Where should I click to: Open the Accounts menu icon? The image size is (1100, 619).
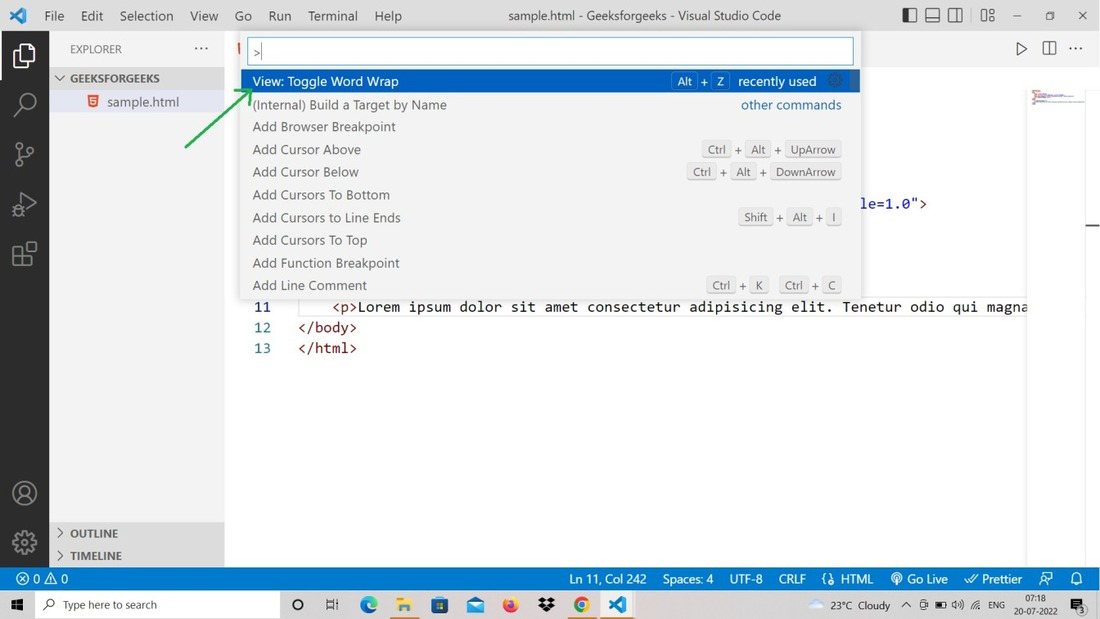[24, 493]
